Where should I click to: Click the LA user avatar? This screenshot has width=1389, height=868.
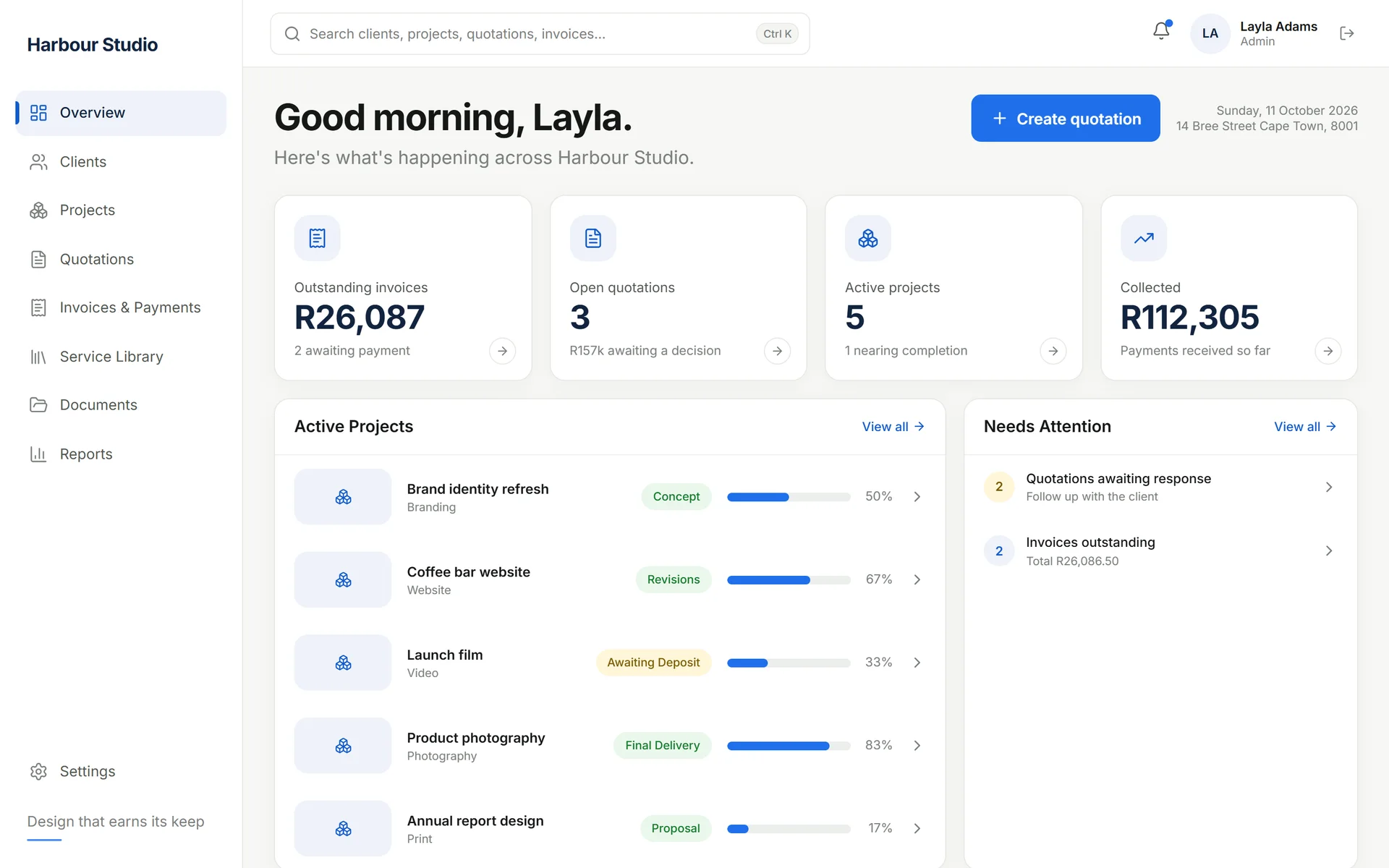pos(1210,33)
